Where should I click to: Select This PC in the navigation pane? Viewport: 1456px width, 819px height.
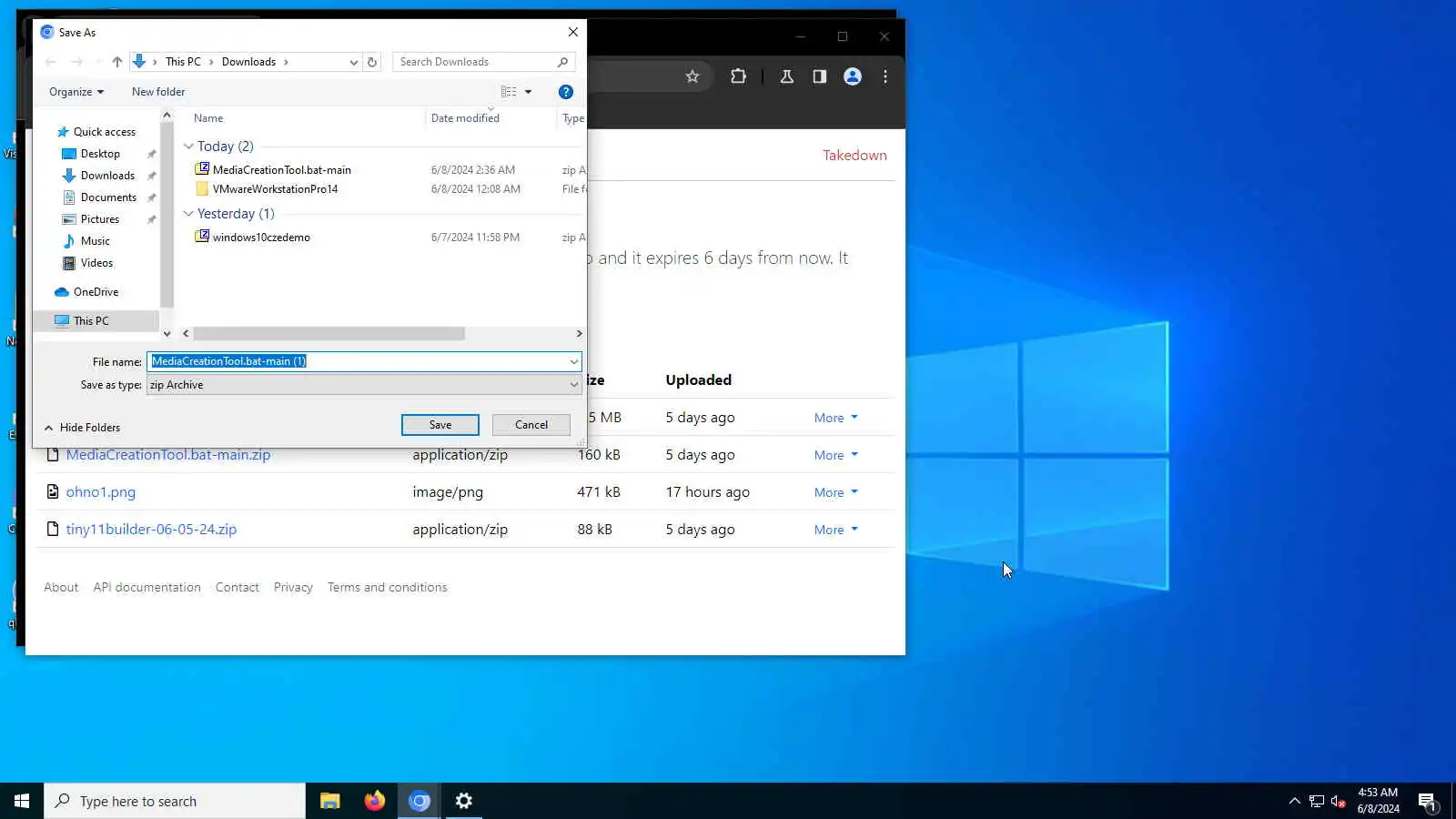coord(91,321)
